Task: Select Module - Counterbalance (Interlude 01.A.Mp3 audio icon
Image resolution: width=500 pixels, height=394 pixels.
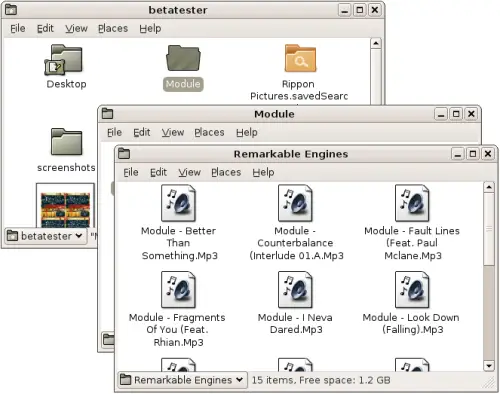Action: pyautogui.click(x=295, y=203)
